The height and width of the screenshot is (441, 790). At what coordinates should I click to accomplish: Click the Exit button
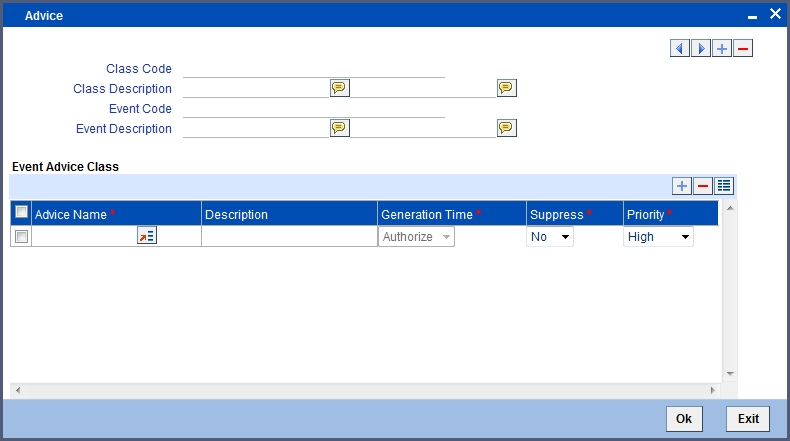coord(748,419)
